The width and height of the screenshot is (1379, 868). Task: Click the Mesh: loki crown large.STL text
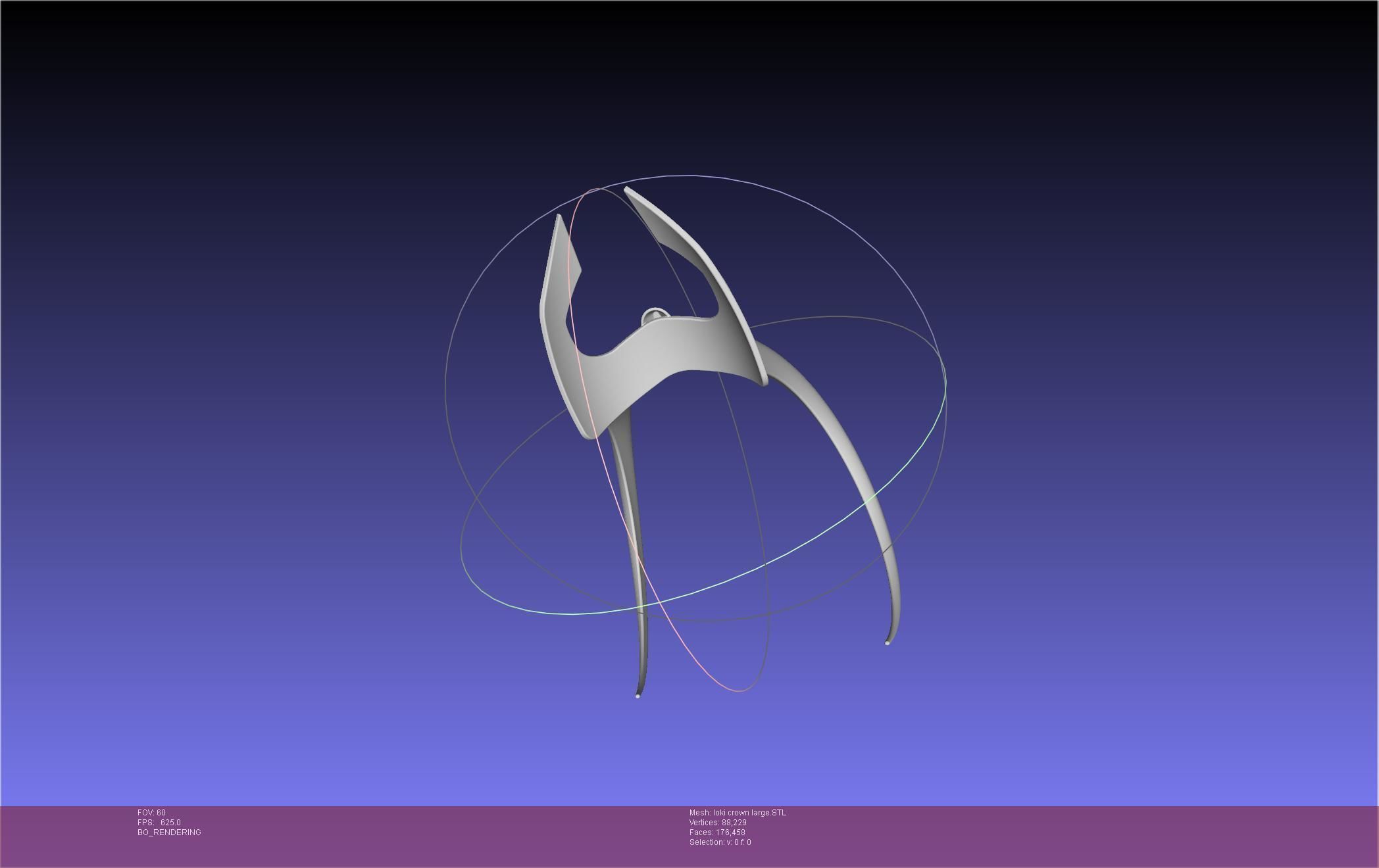(x=738, y=813)
